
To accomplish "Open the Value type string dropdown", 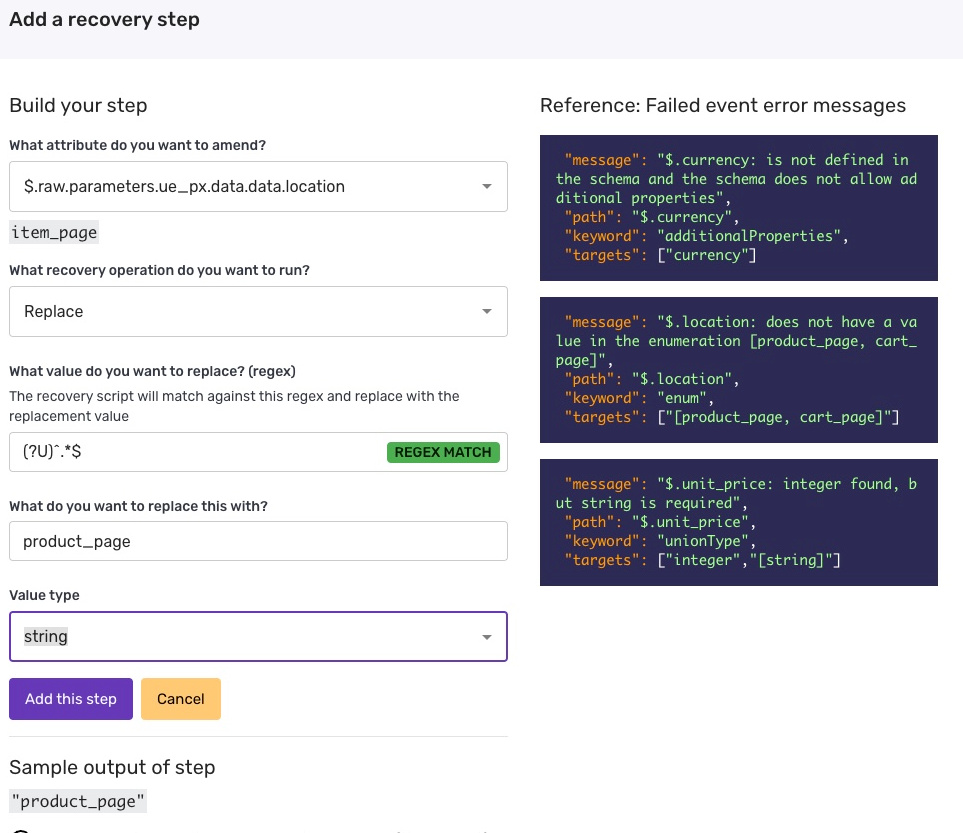I will [258, 636].
